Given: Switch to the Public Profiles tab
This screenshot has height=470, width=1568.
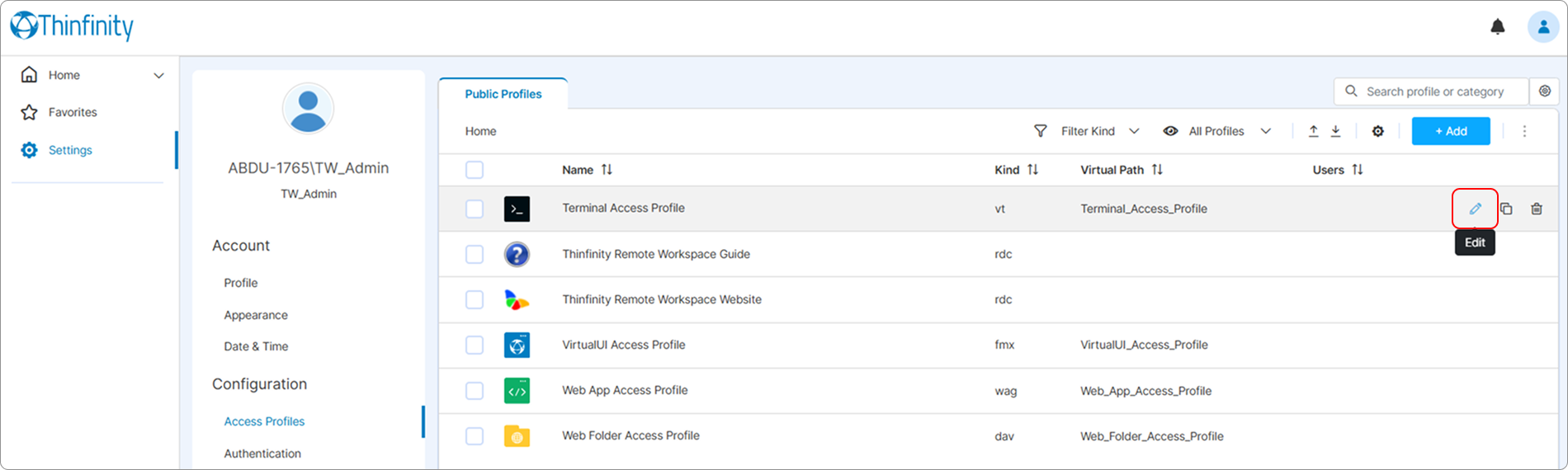Looking at the screenshot, I should click(x=503, y=94).
